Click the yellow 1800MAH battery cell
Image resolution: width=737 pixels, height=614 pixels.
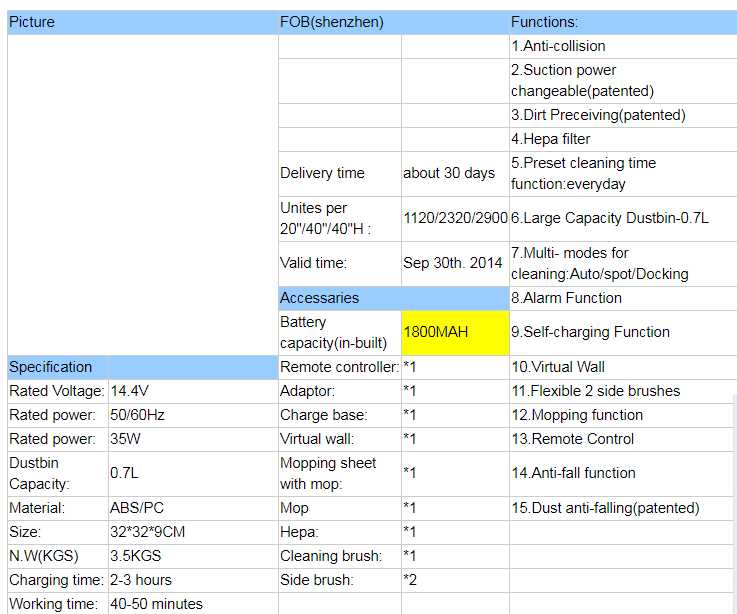click(454, 332)
